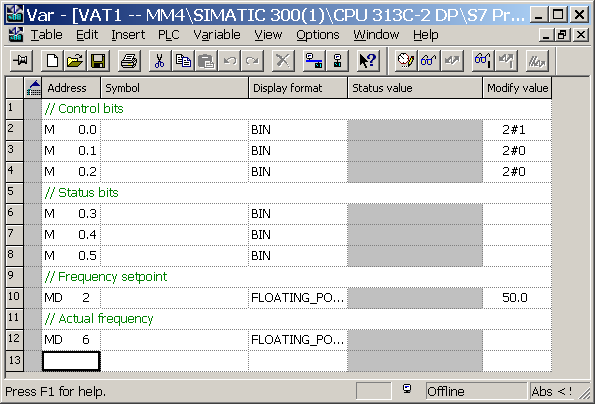Click the Modify value column header
Viewport: 595px width, 404px height.
(517, 88)
